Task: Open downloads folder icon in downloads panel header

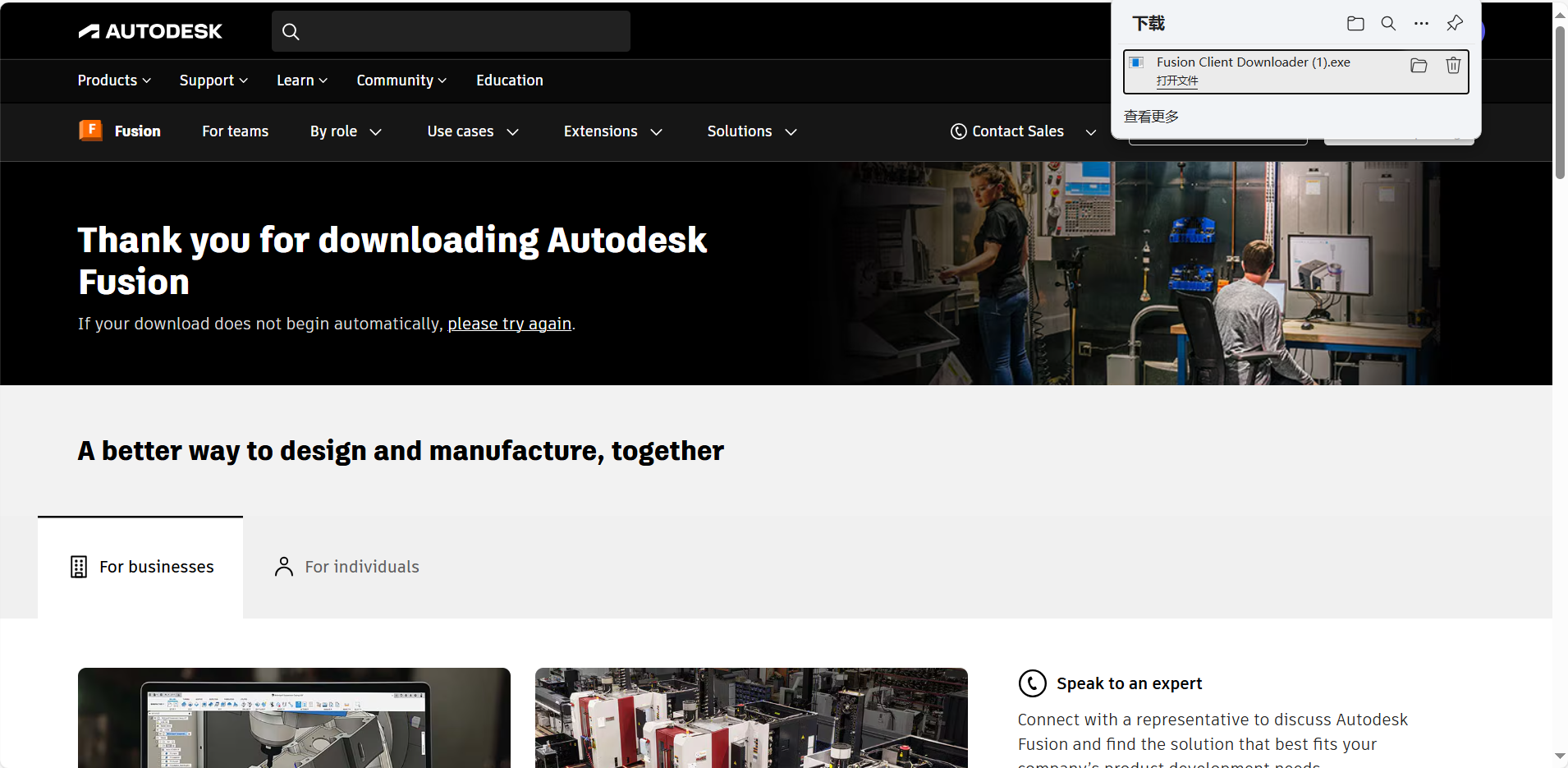Action: coord(1355,24)
